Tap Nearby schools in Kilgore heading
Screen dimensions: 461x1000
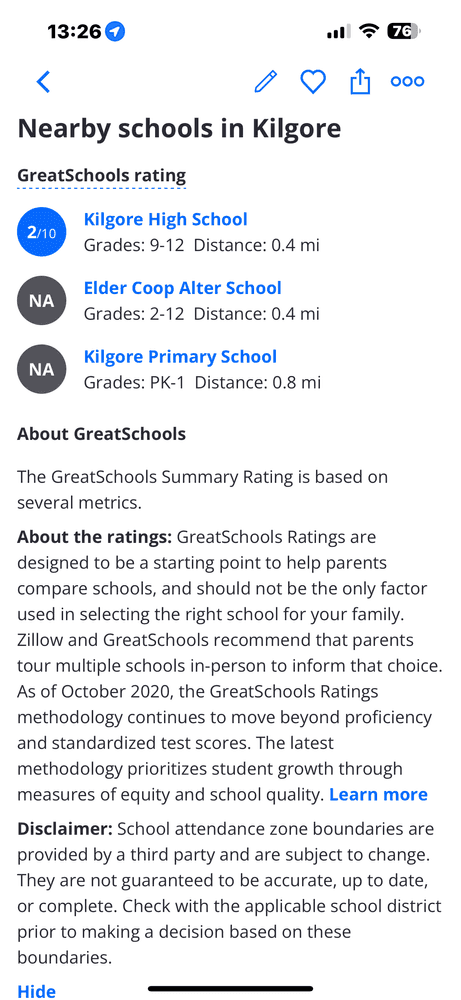tap(179, 129)
